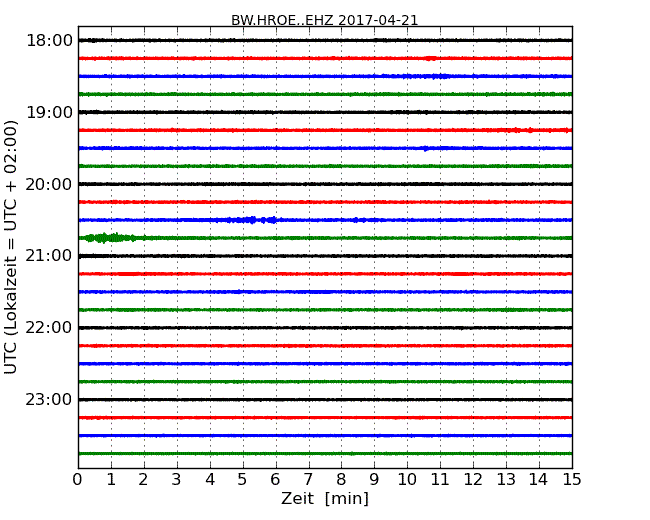
Task: Click the UTC Lokalzeit y-axis label
Action: [x=10, y=247]
